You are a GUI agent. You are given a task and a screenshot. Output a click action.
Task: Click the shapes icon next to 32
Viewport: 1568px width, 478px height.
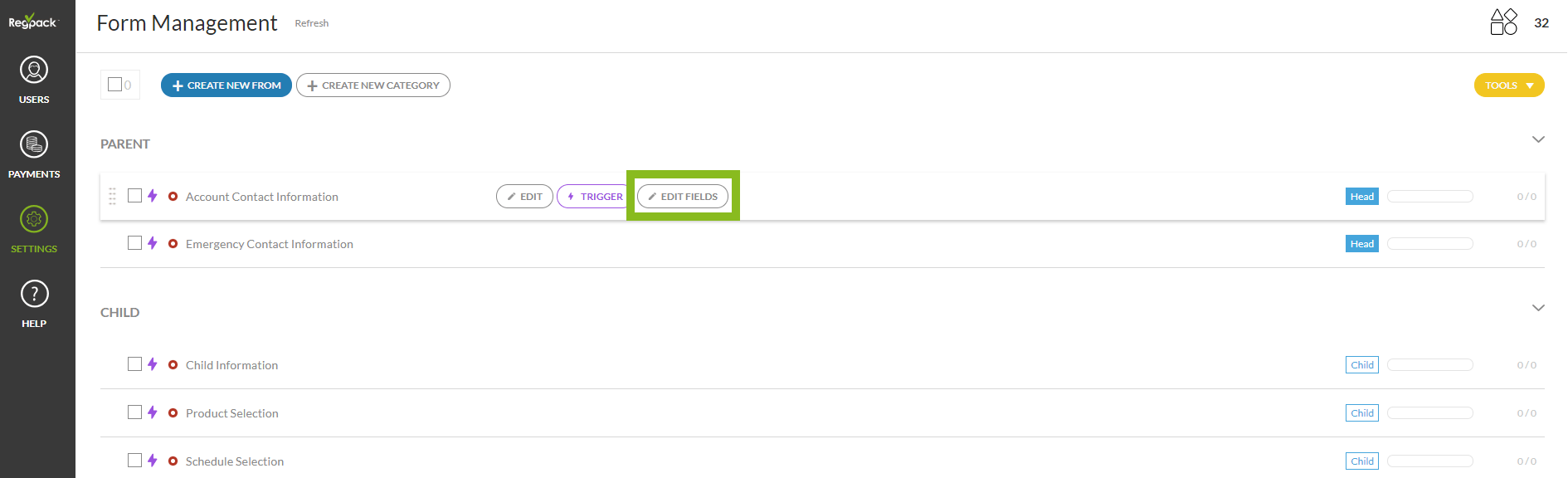(x=1503, y=22)
